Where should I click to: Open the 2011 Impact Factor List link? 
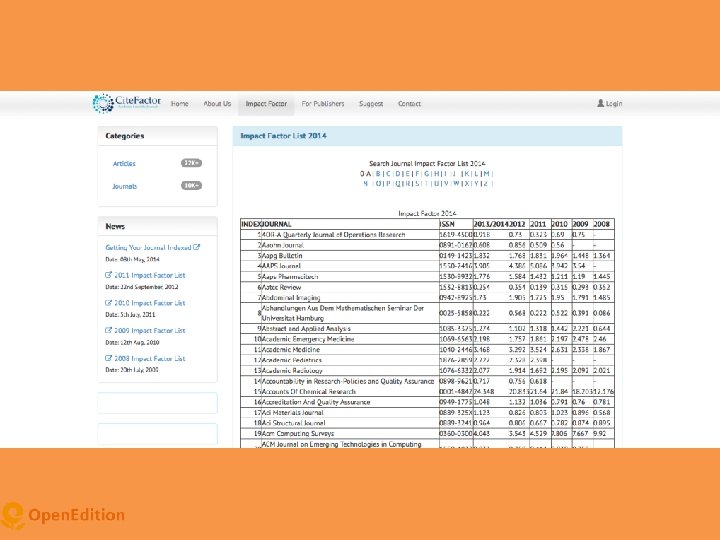(150, 276)
